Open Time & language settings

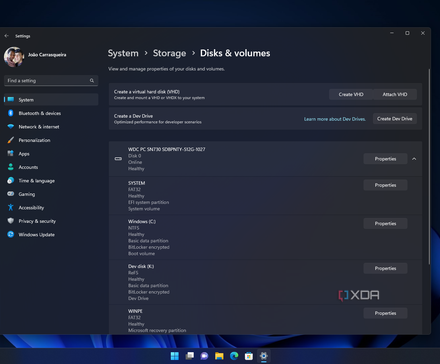pos(51,181)
